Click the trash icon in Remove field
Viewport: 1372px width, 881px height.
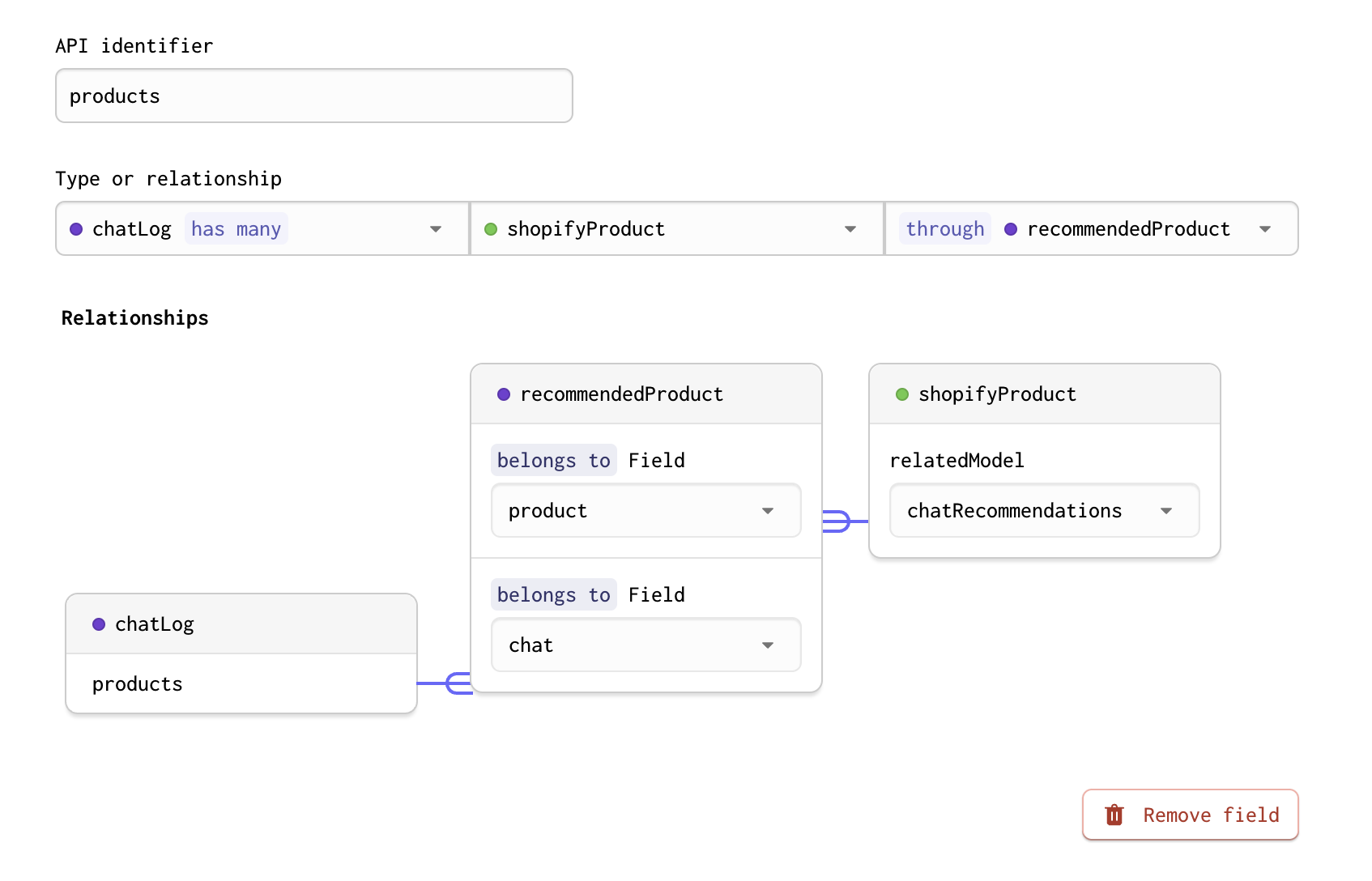click(1114, 815)
